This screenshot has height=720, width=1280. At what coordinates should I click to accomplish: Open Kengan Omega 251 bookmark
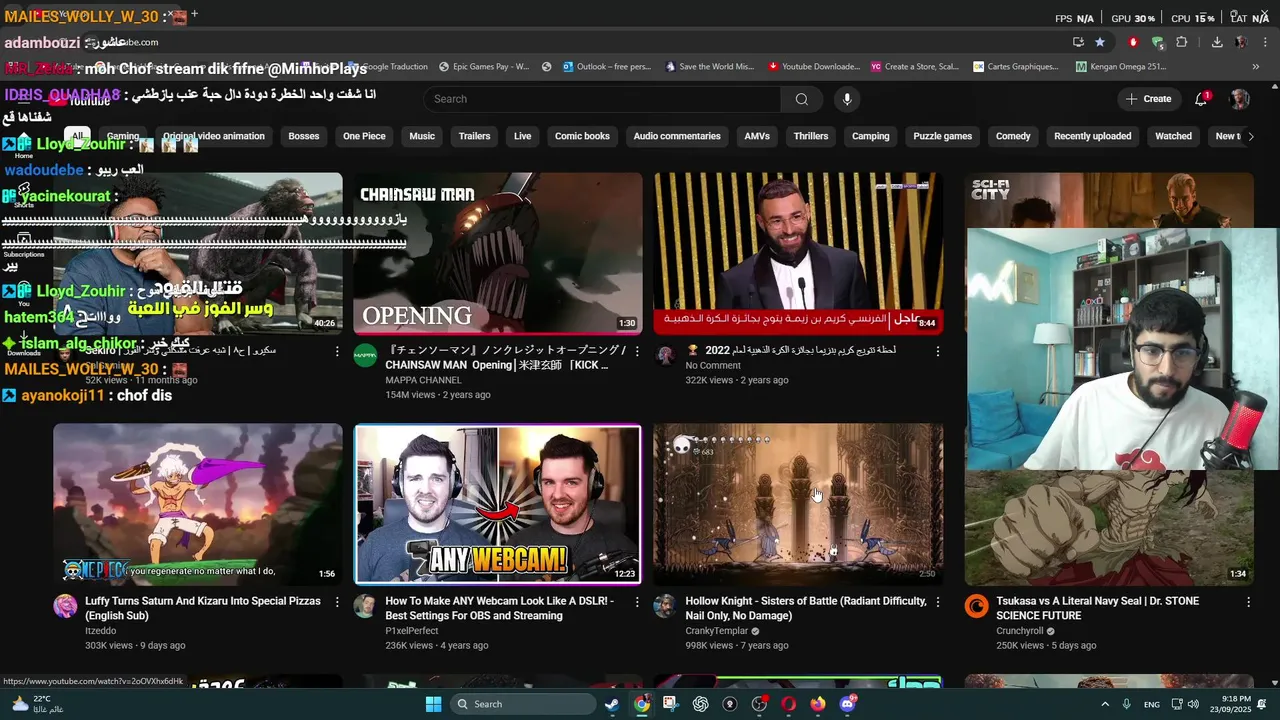(1121, 67)
